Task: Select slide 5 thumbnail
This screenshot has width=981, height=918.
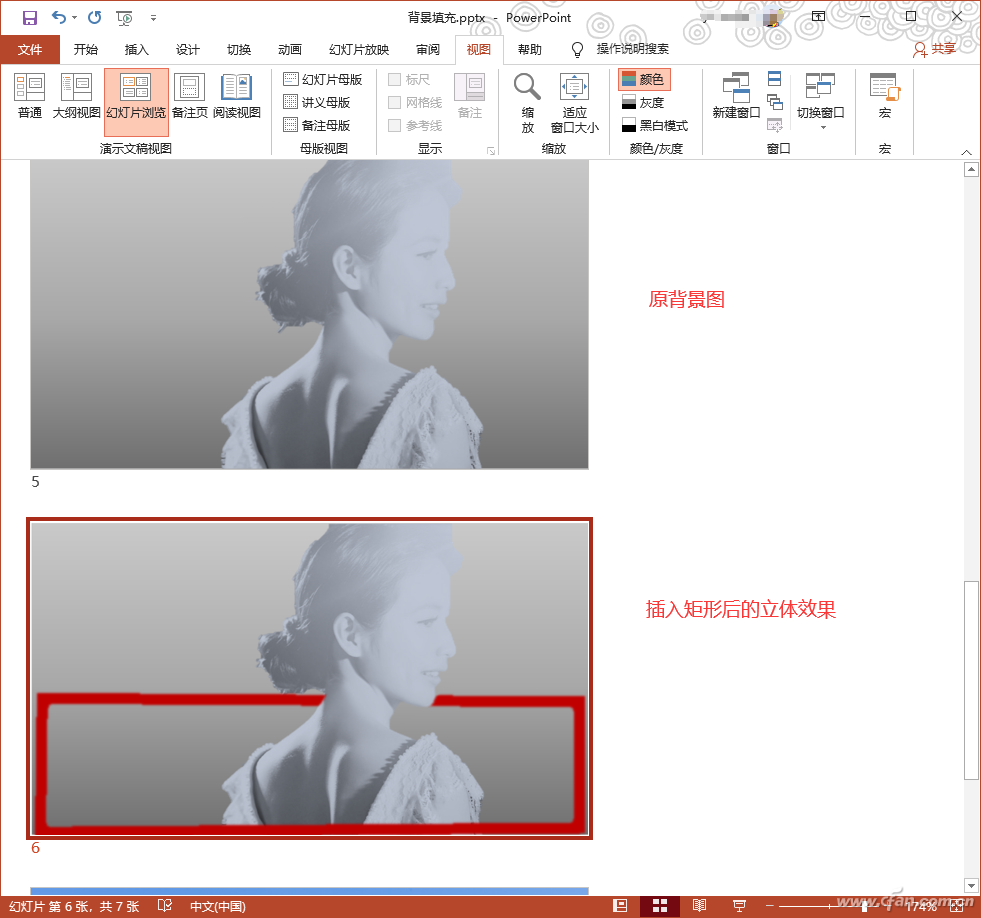Action: point(310,314)
